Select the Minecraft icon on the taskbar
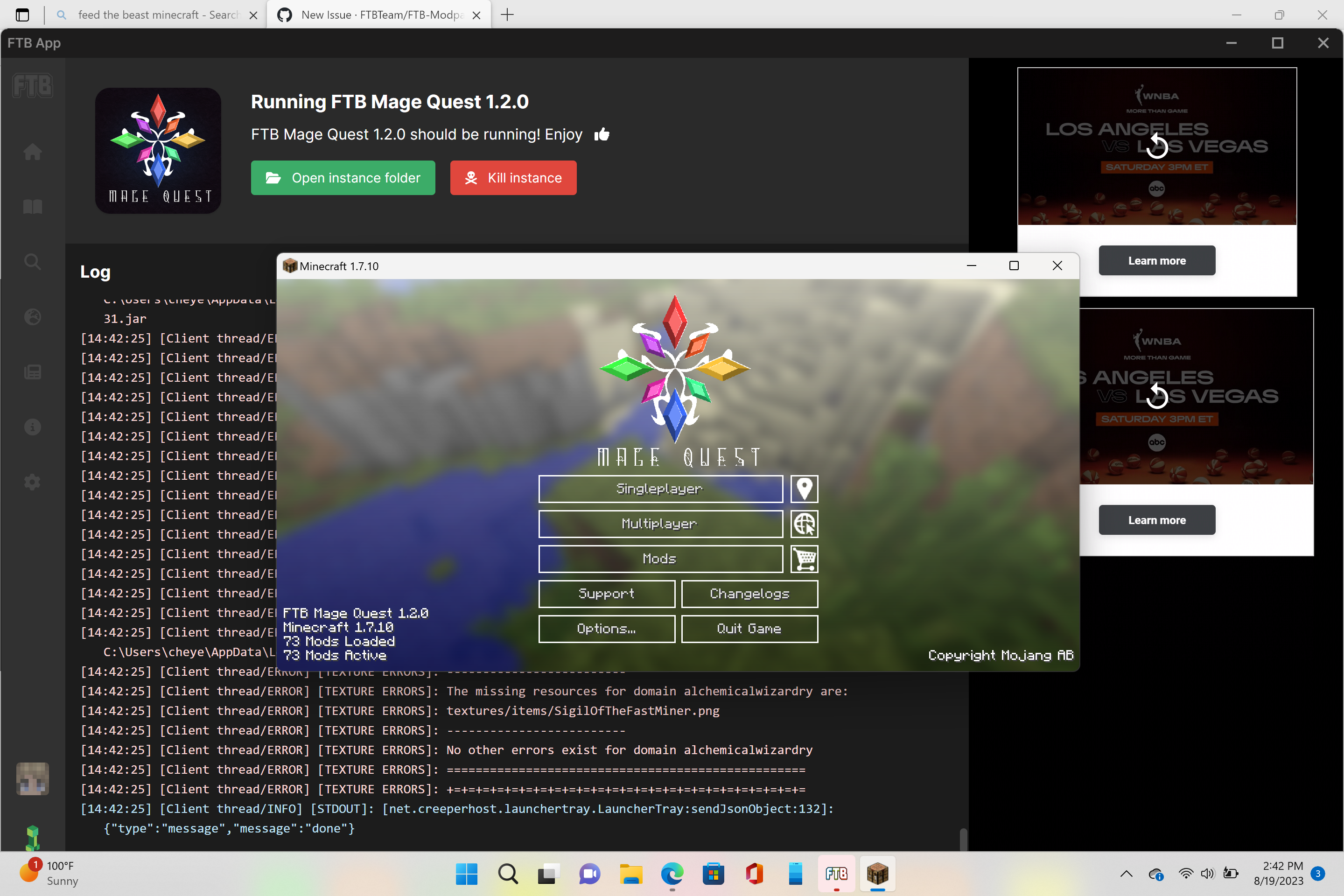The height and width of the screenshot is (896, 1344). coord(877,874)
